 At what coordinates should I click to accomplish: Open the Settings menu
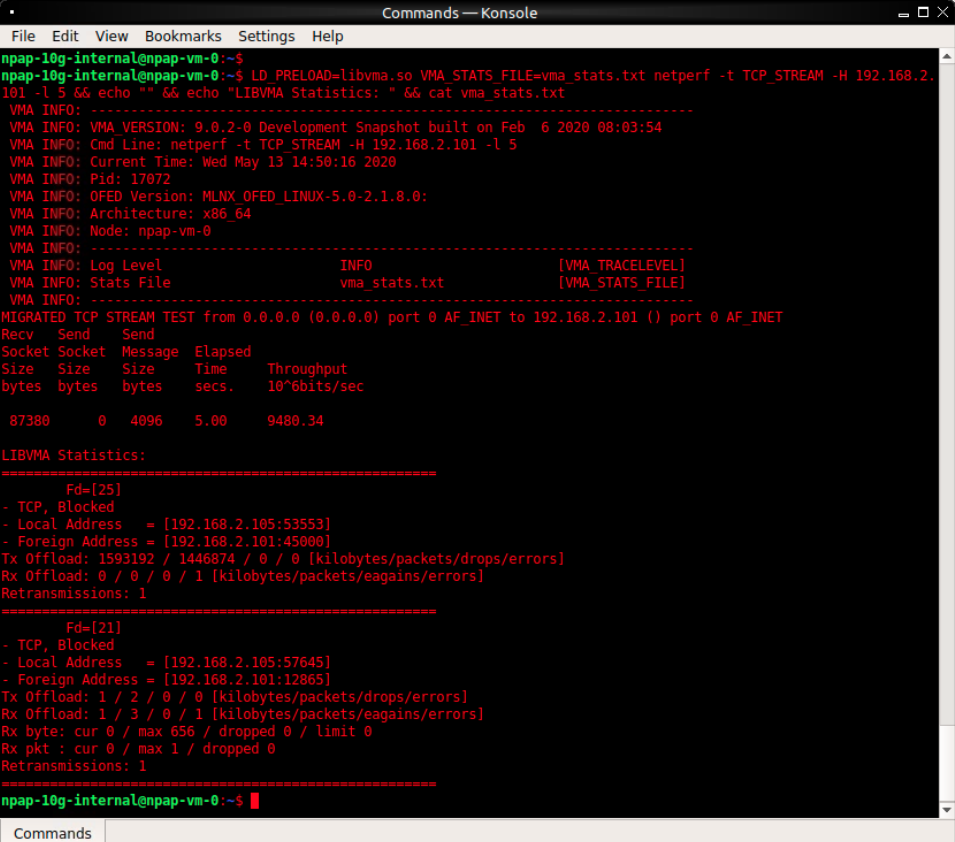(266, 36)
